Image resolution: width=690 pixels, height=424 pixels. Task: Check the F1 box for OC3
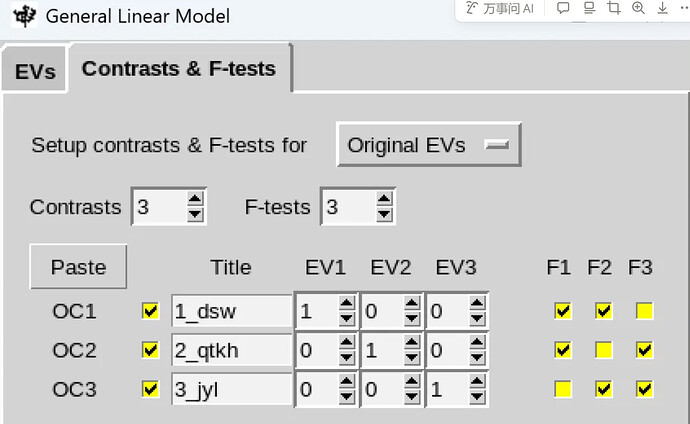563,389
